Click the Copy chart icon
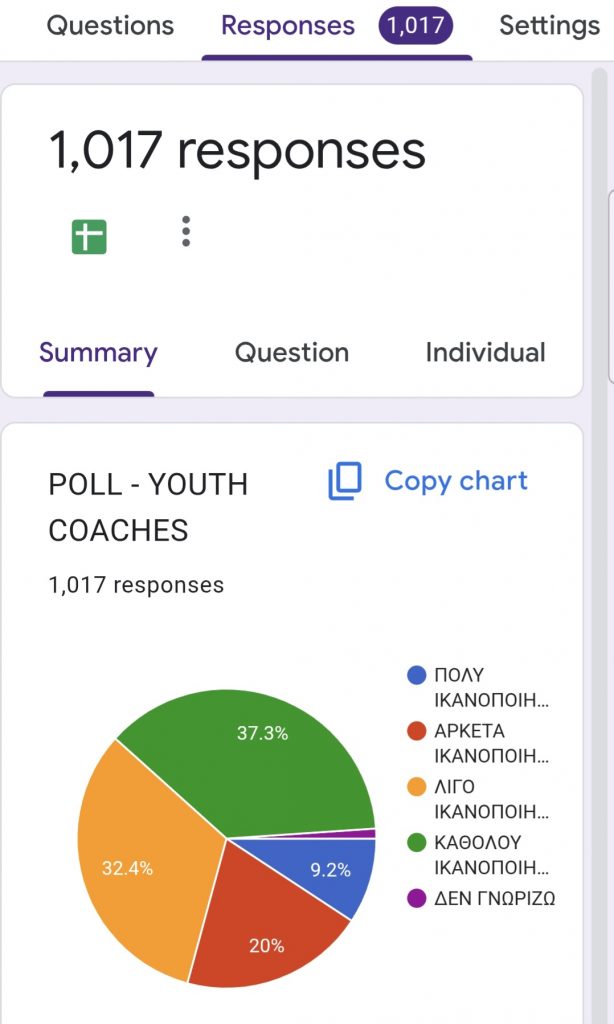This screenshot has width=614, height=1024. tap(344, 481)
